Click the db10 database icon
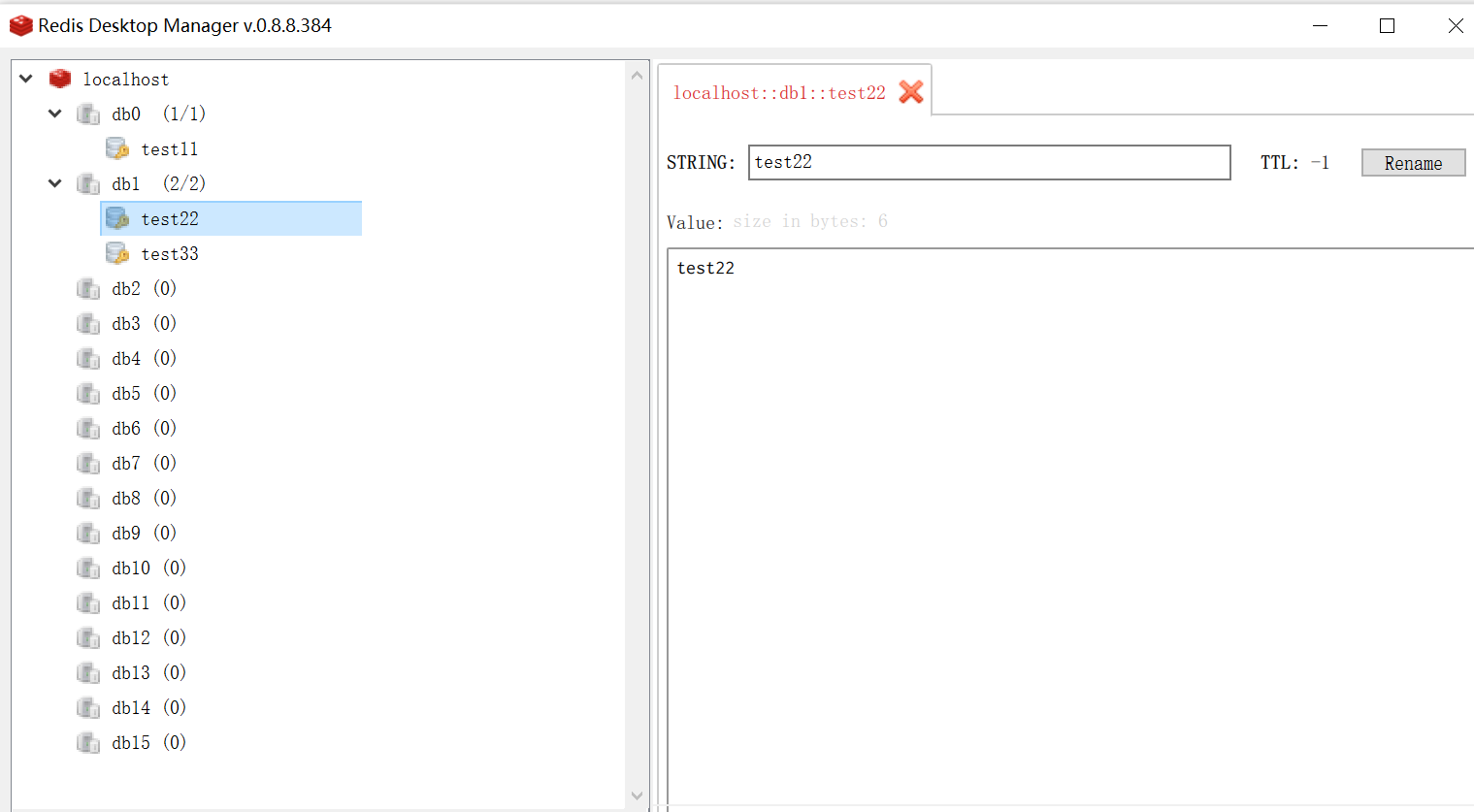Image resolution: width=1474 pixels, height=812 pixels. pyautogui.click(x=88, y=568)
